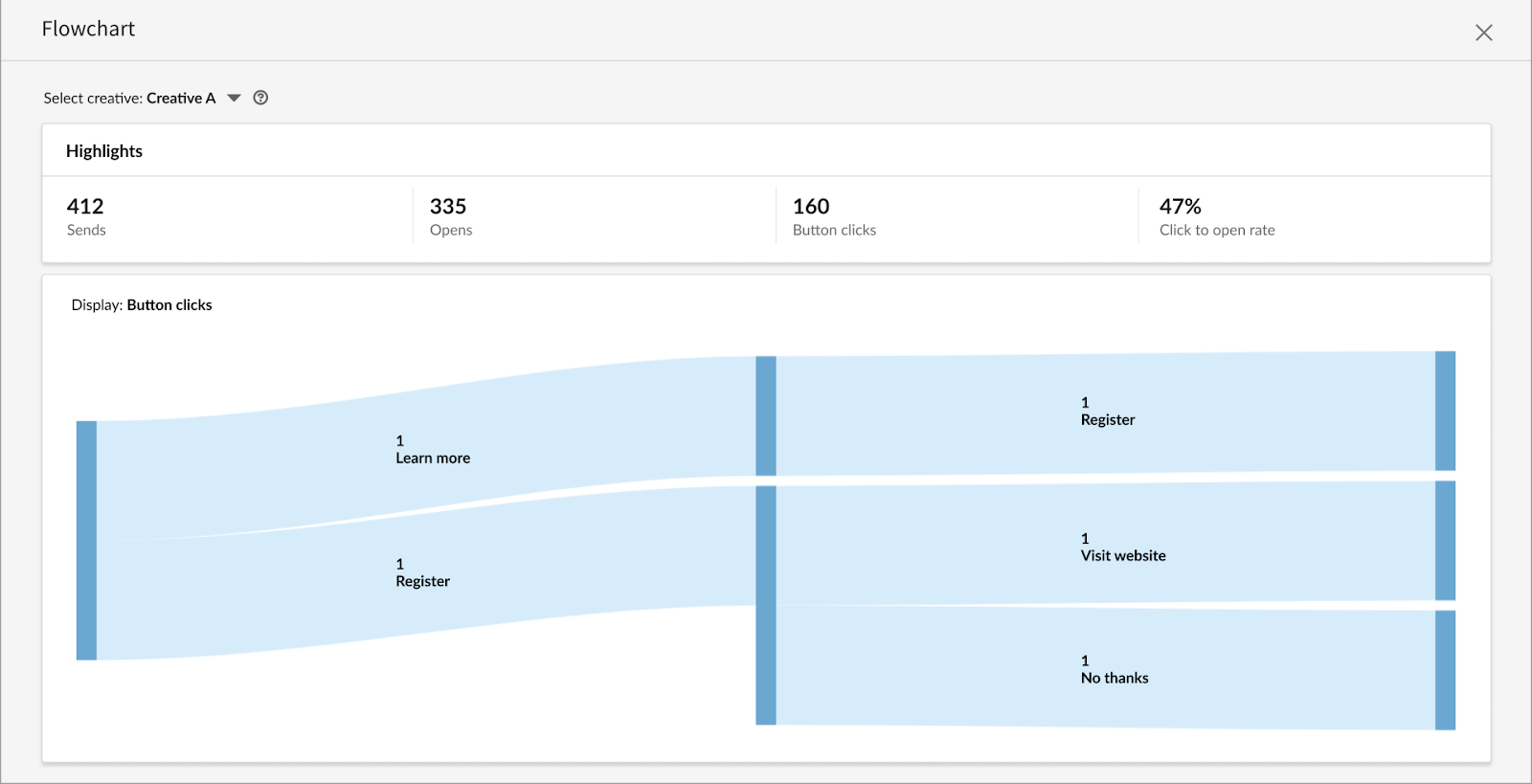This screenshot has width=1532, height=784.
Task: Open the Select creative dropdown arrow
Action: (234, 98)
